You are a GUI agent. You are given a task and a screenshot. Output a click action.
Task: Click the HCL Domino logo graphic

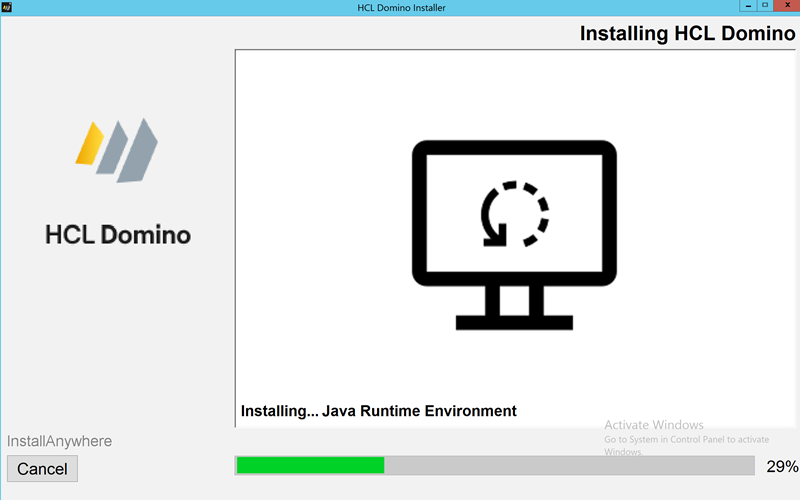[x=117, y=151]
